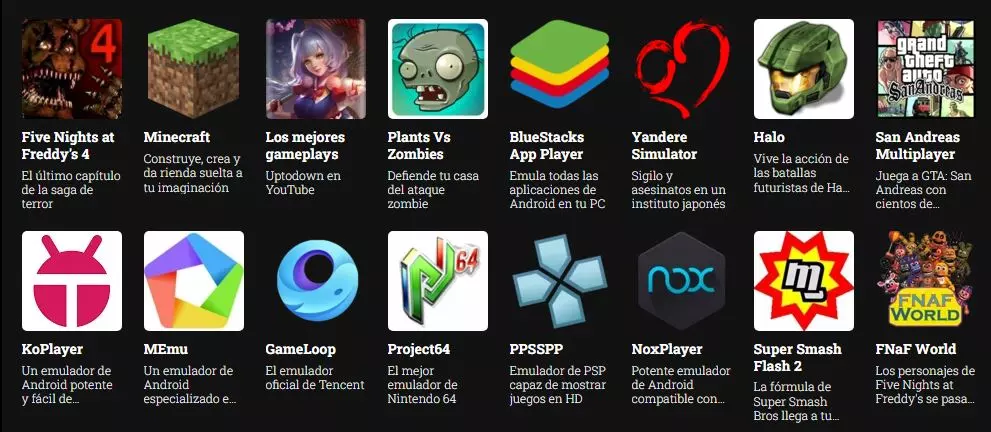Select the BlueStacks layered stack icon
Screen dimensions: 991x432
pyautogui.click(x=559, y=69)
